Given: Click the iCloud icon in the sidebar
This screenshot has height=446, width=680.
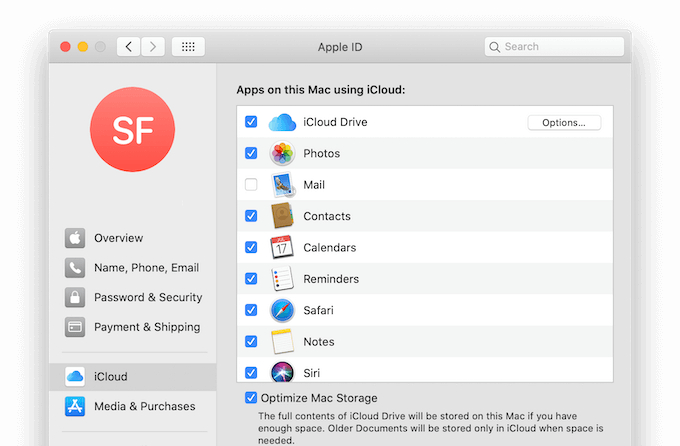Looking at the screenshot, I should (x=75, y=377).
